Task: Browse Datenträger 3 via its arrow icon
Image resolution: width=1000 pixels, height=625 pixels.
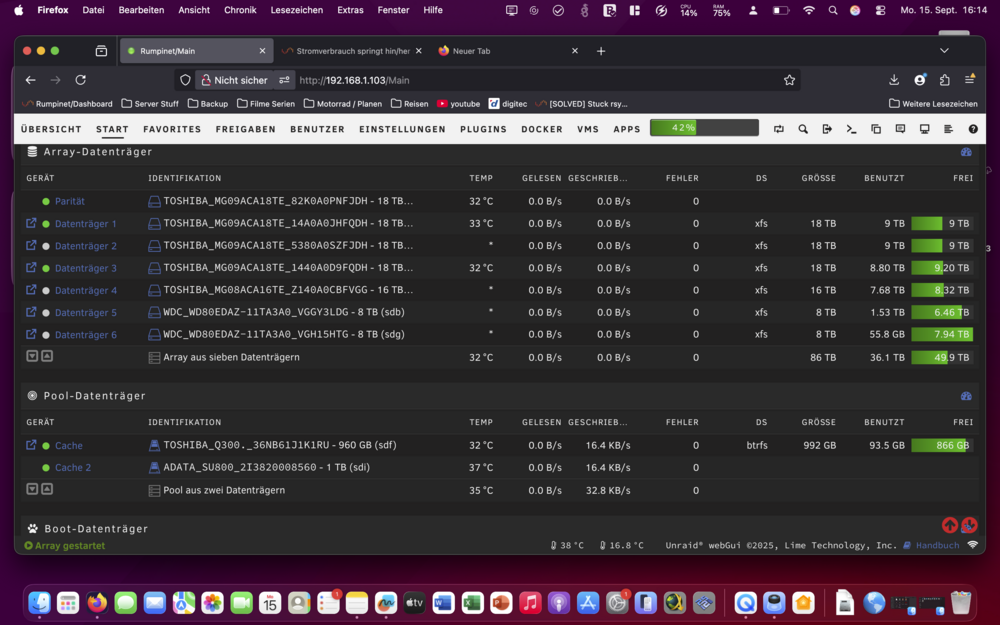Action: [31, 268]
